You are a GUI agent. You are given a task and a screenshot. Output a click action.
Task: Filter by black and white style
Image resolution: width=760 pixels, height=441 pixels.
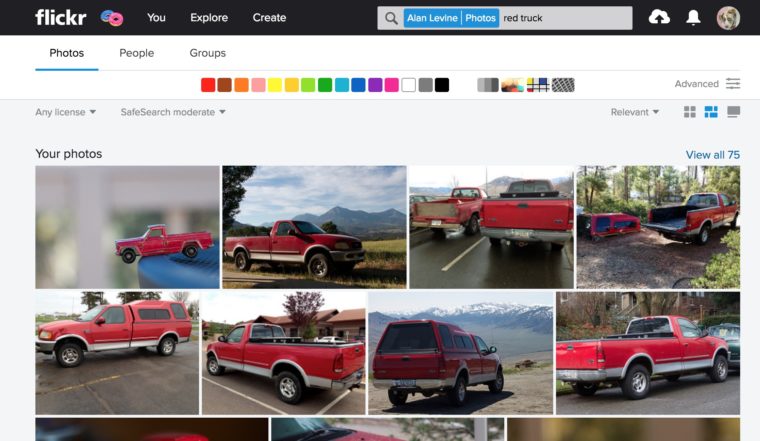click(x=488, y=85)
